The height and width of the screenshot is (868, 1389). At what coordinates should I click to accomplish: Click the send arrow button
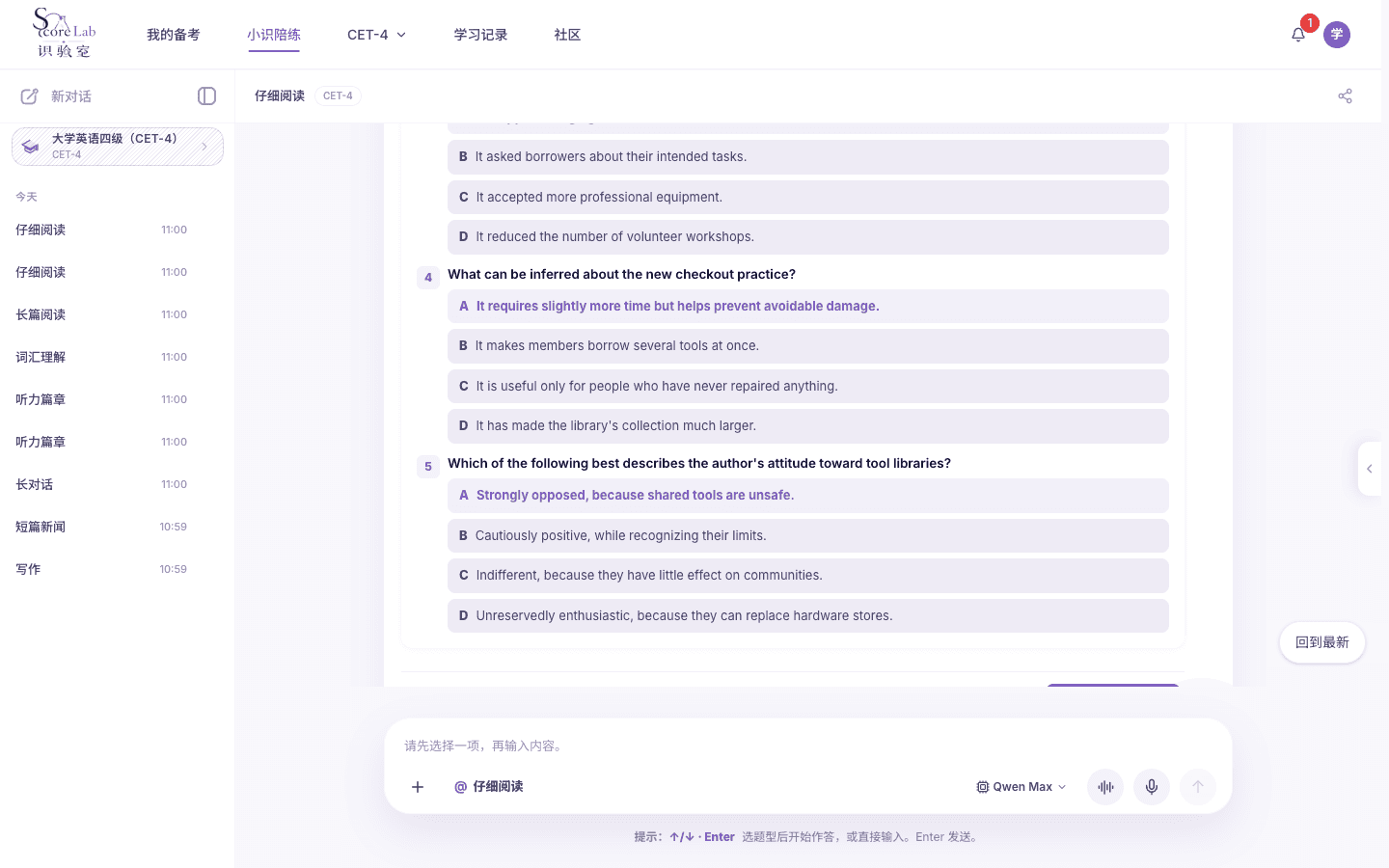[x=1198, y=787]
